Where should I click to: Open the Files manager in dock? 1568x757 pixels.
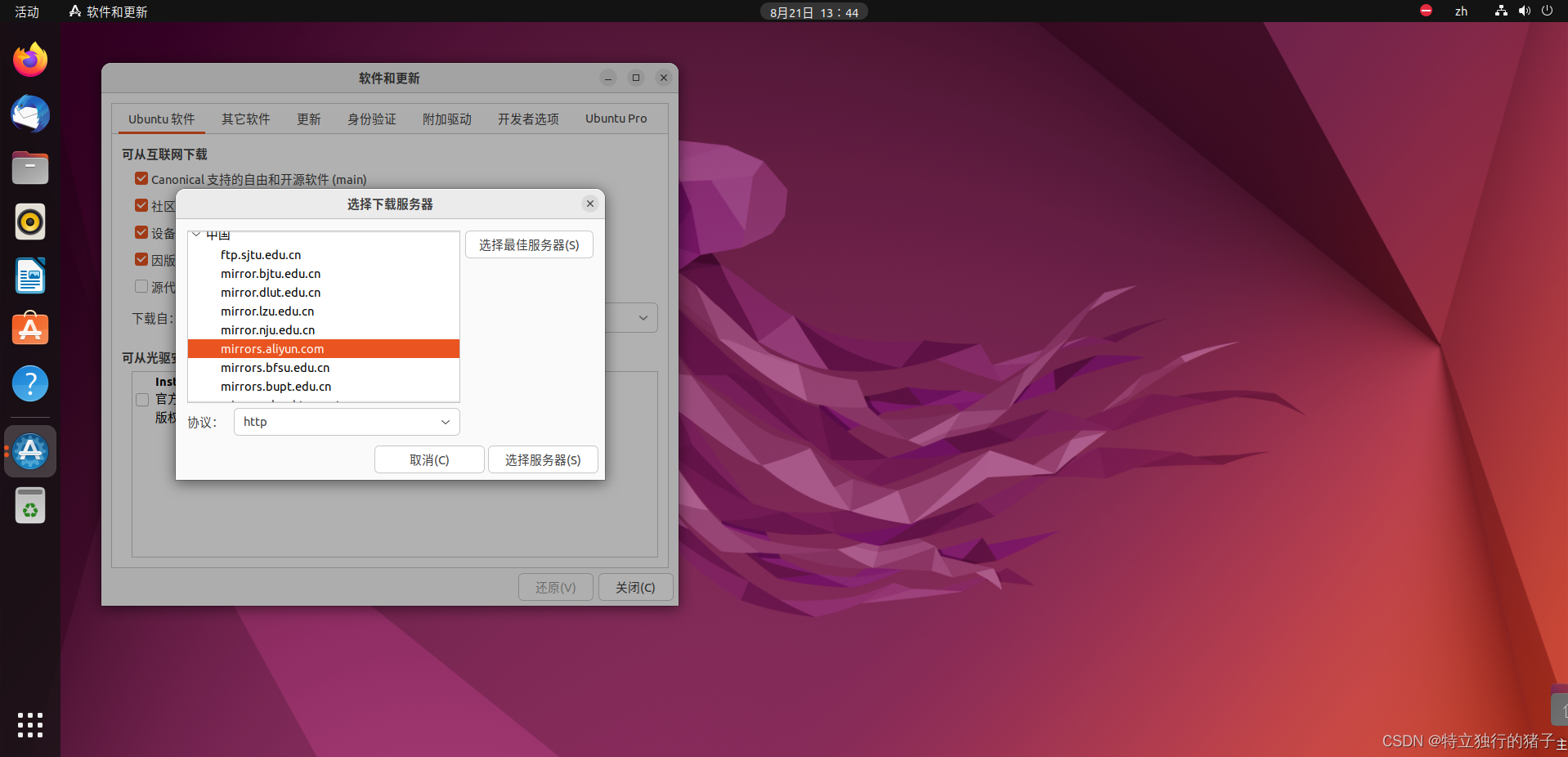(30, 168)
